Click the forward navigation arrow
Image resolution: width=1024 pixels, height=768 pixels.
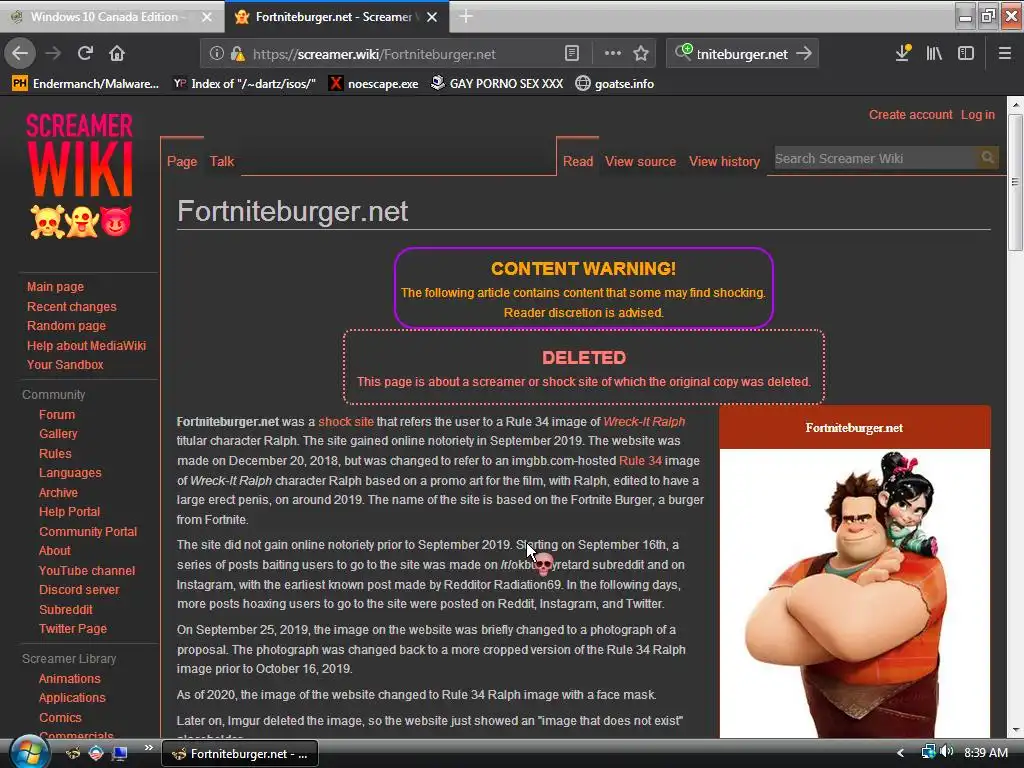tap(53, 53)
